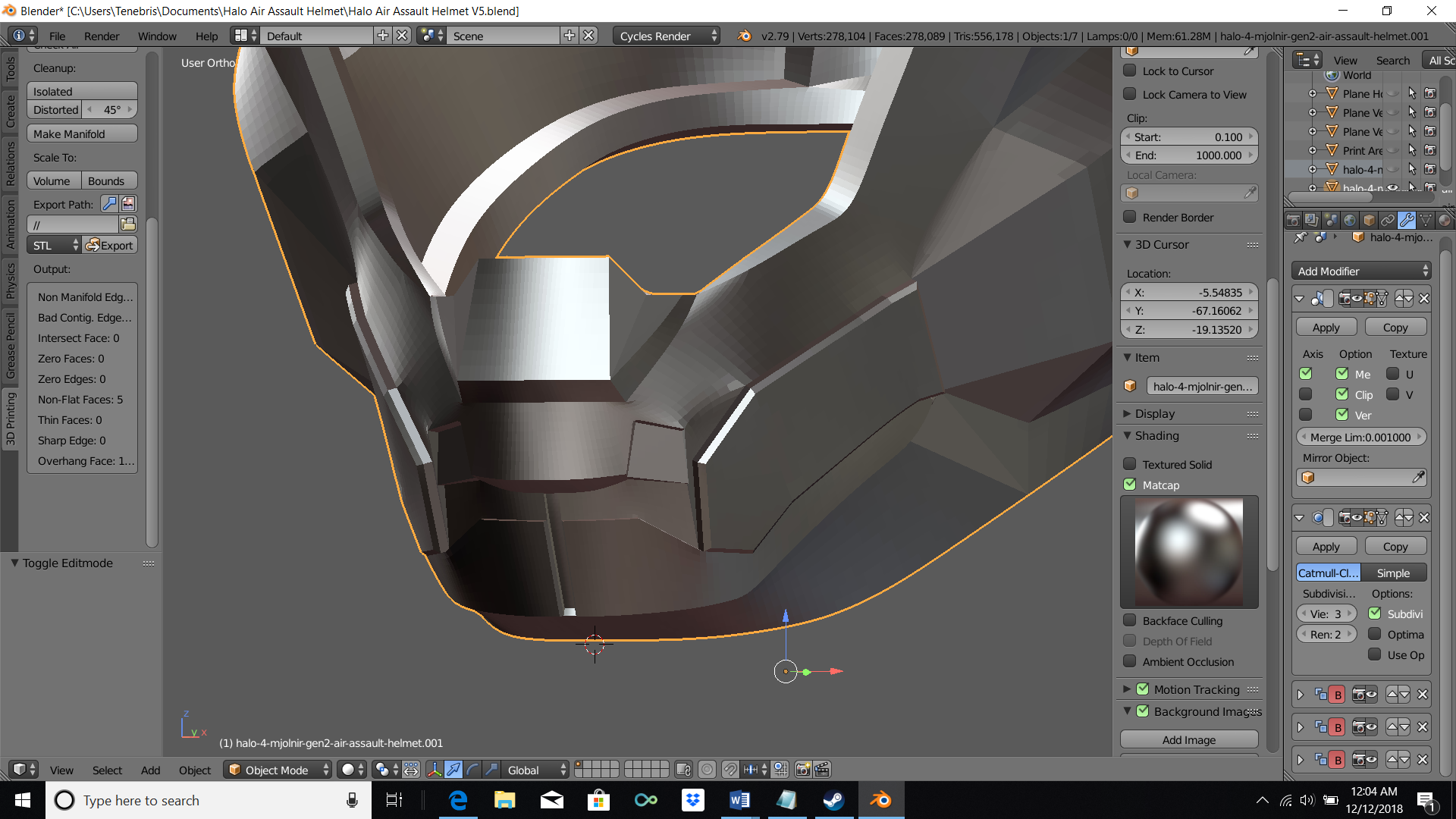Open the Window menu

coord(157,36)
